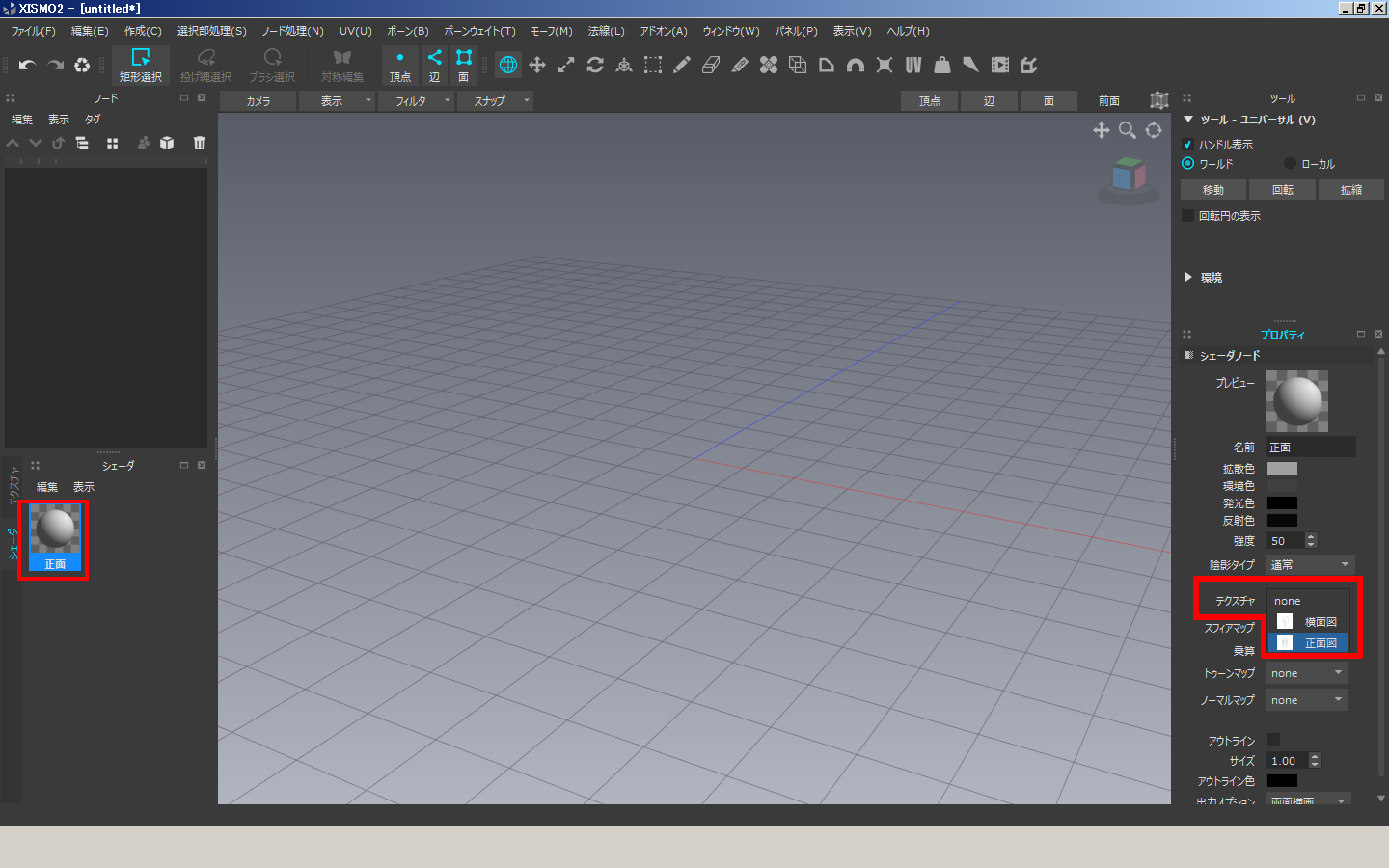Click the viewport pan cross icon
The height and width of the screenshot is (868, 1389).
coord(1101,130)
